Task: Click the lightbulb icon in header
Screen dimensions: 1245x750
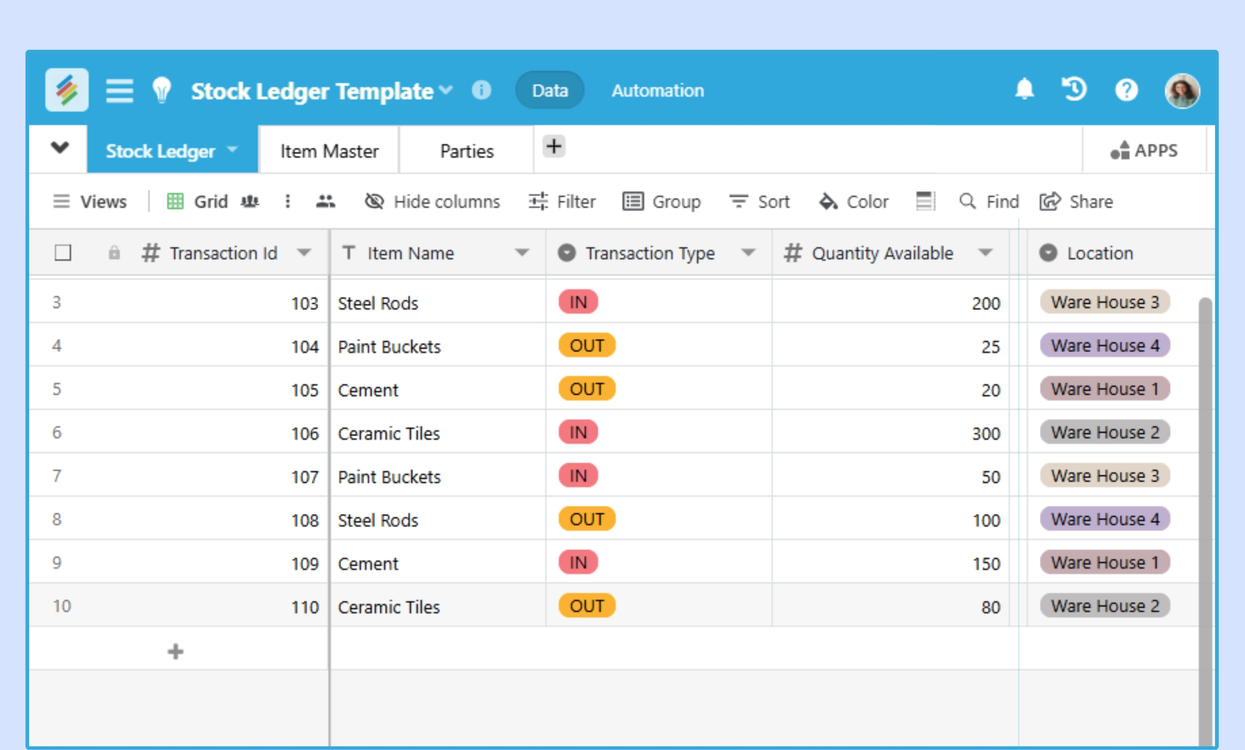Action: (x=162, y=91)
